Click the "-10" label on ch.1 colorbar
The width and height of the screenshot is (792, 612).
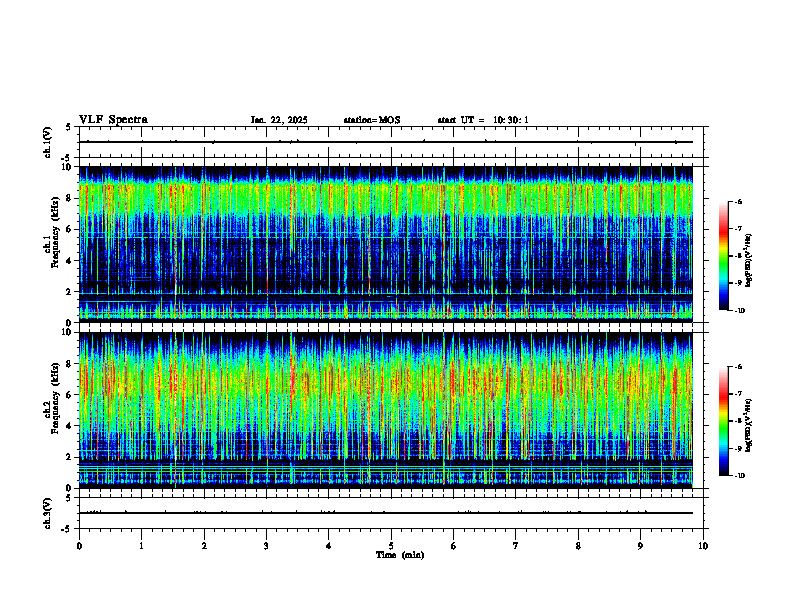click(739, 311)
